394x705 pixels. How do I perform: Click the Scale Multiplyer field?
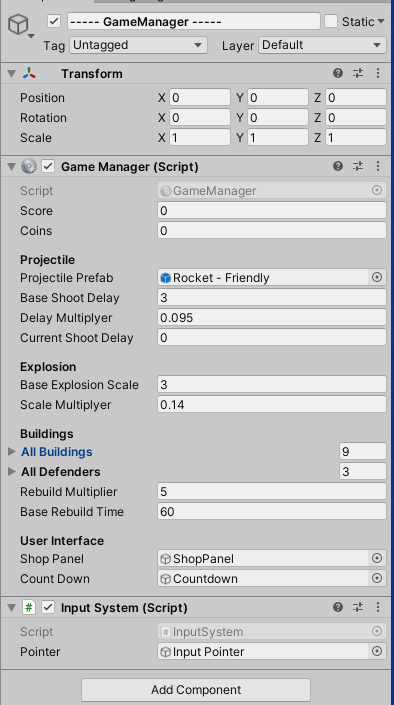tap(272, 405)
